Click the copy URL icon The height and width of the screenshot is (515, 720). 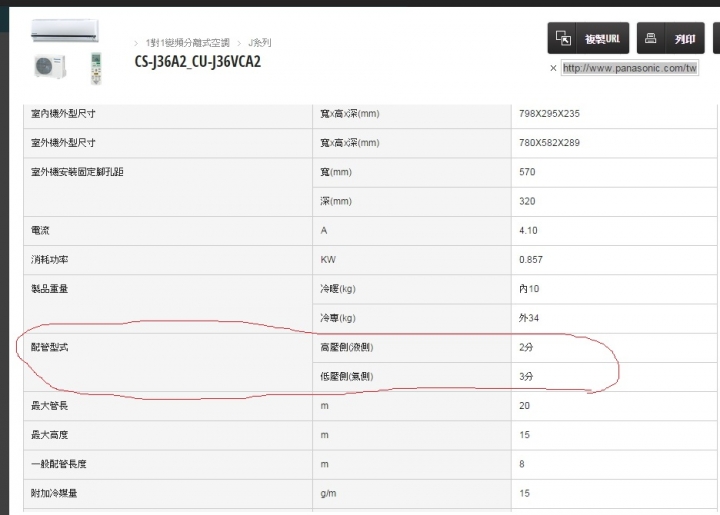563,38
